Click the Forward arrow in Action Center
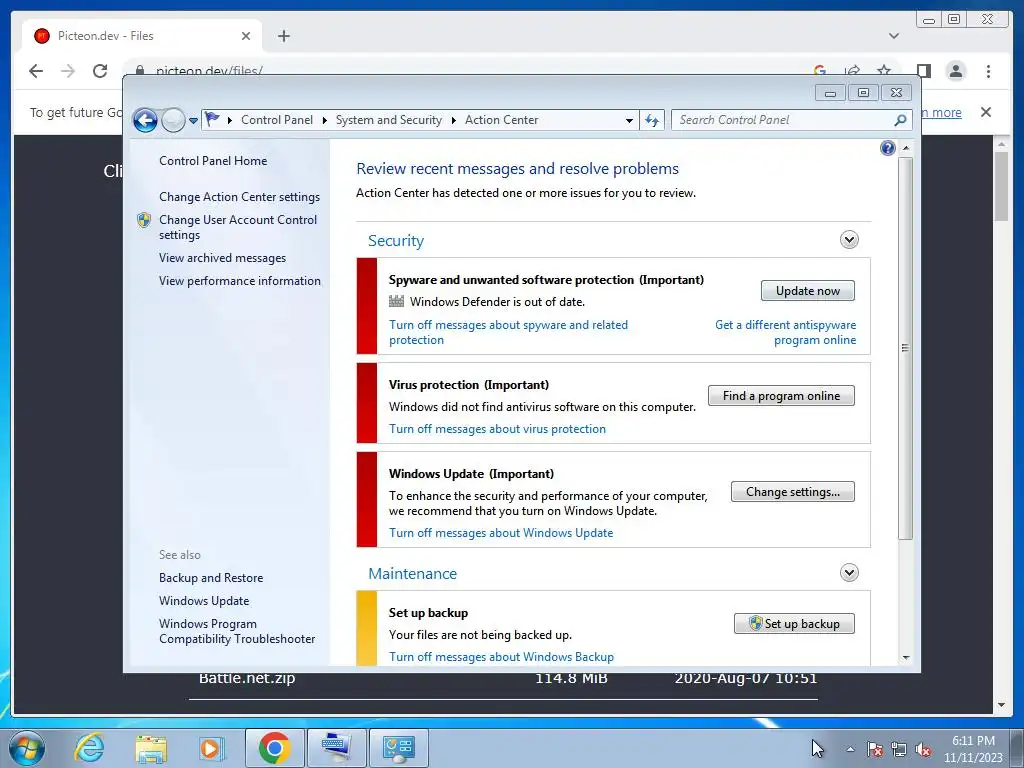Screen dimensions: 1024x768 click(173, 120)
